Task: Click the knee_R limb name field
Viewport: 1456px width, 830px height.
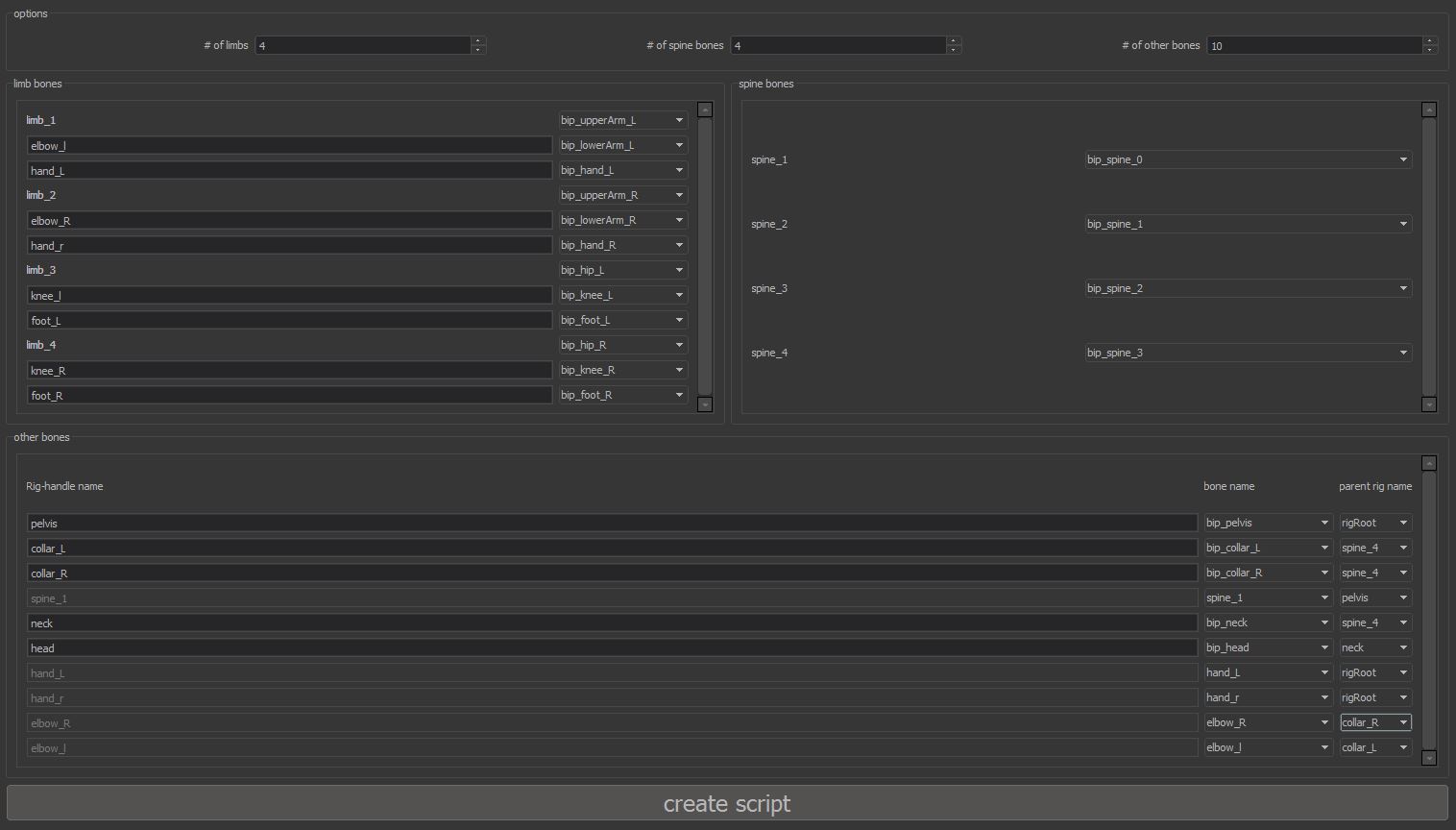Action: (x=289, y=370)
